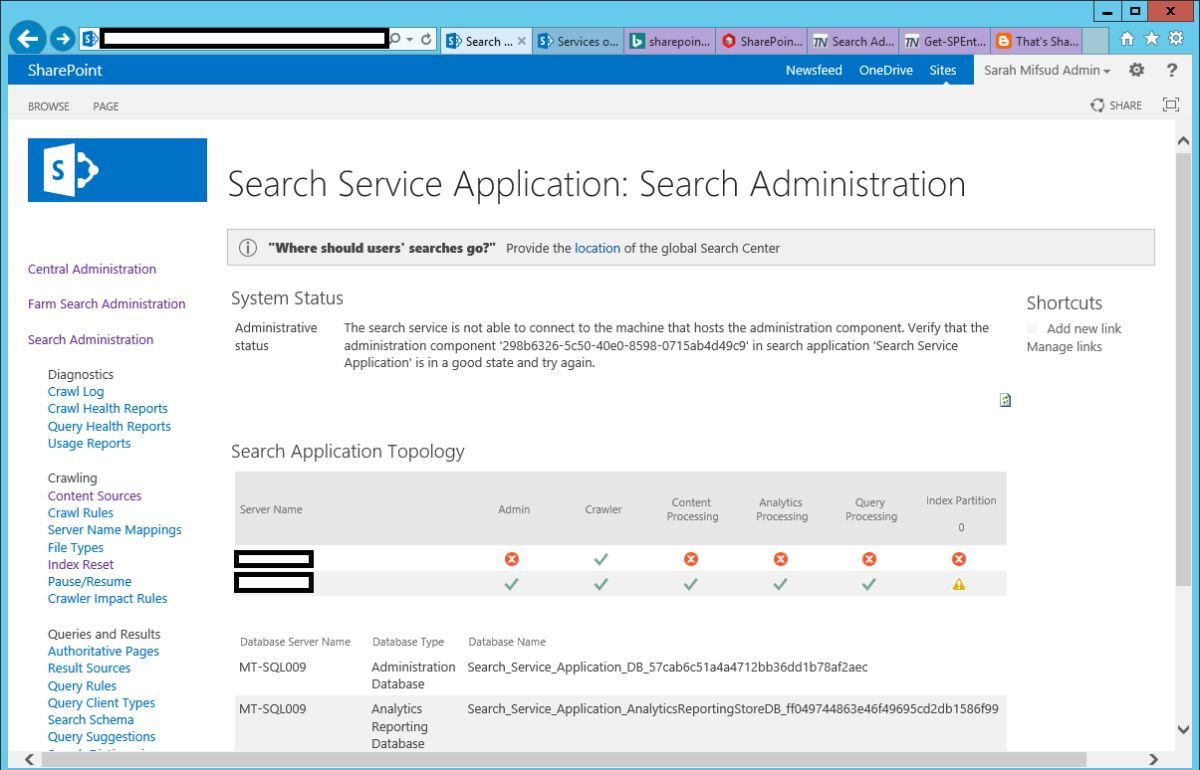Click the Admin checkmark in second server row

pyautogui.click(x=512, y=585)
